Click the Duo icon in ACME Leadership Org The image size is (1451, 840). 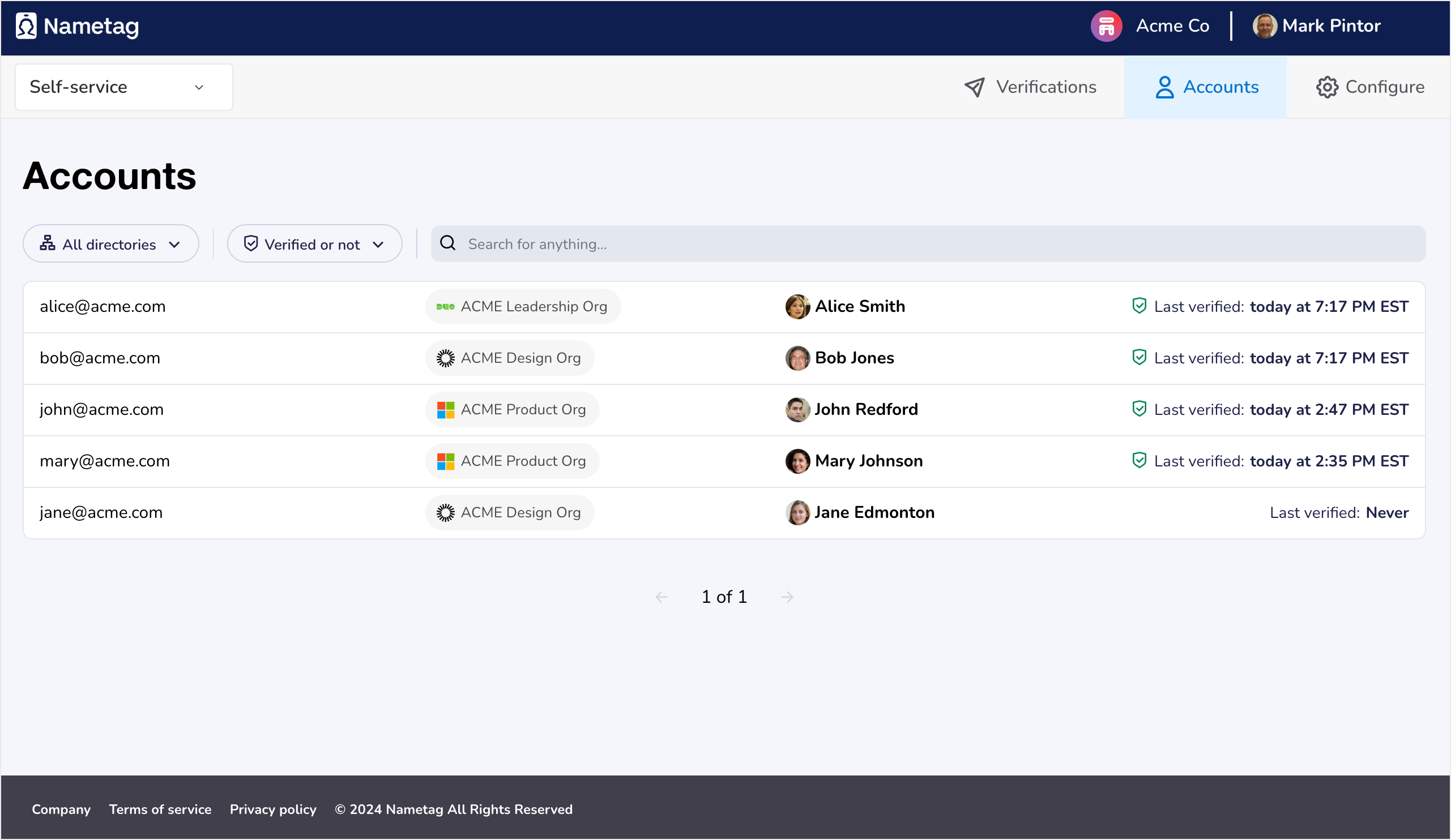click(445, 307)
